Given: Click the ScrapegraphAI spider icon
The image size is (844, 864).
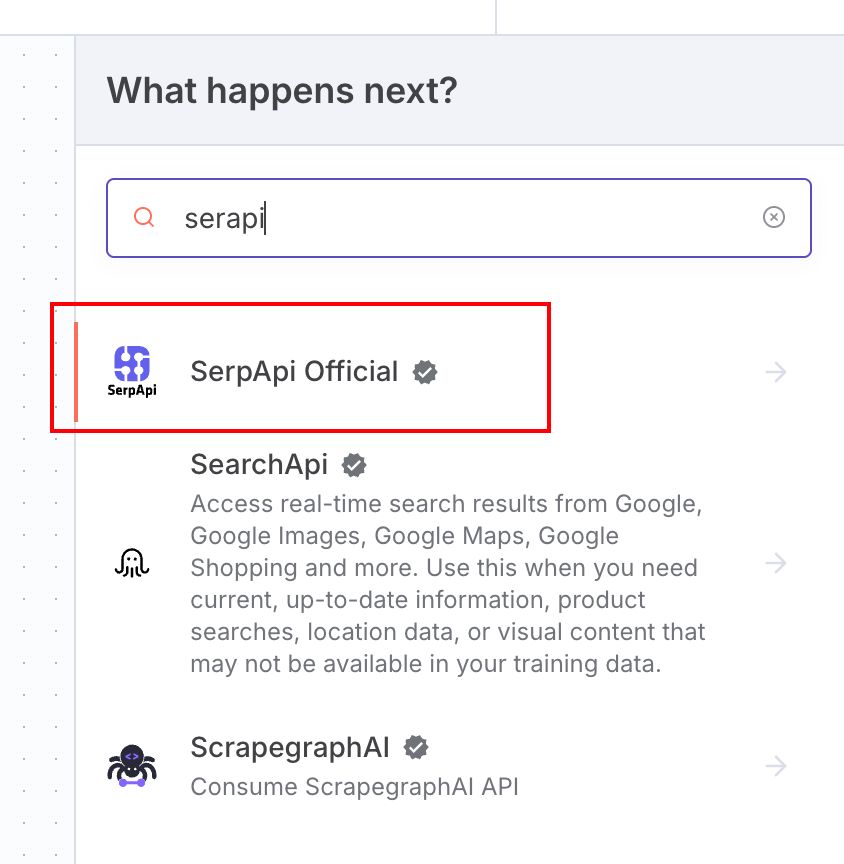Looking at the screenshot, I should (x=130, y=765).
